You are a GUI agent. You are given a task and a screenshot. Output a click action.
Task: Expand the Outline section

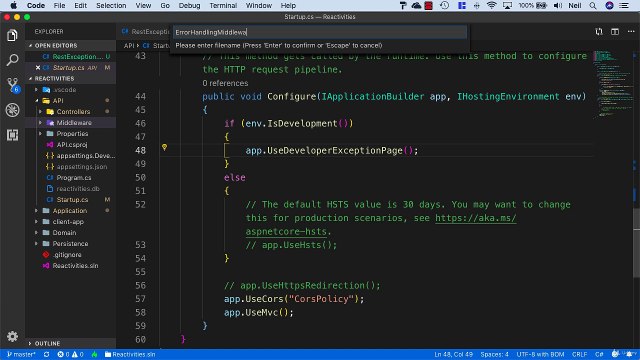coord(70,343)
